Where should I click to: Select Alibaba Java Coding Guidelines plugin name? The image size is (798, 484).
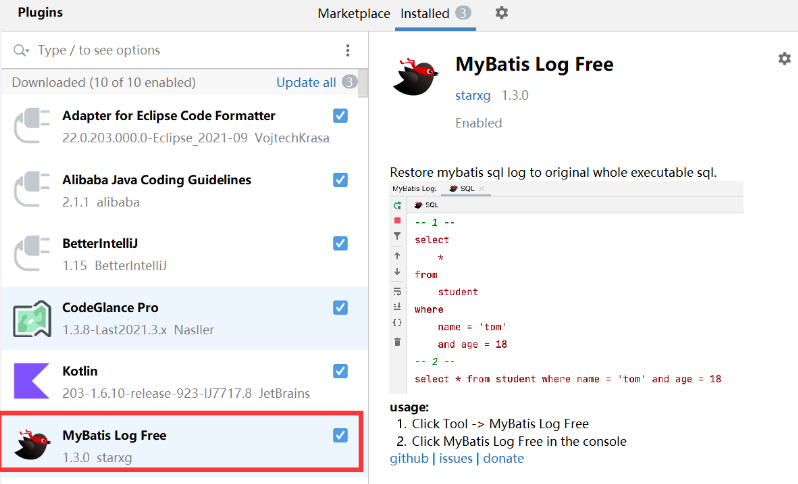click(x=157, y=180)
